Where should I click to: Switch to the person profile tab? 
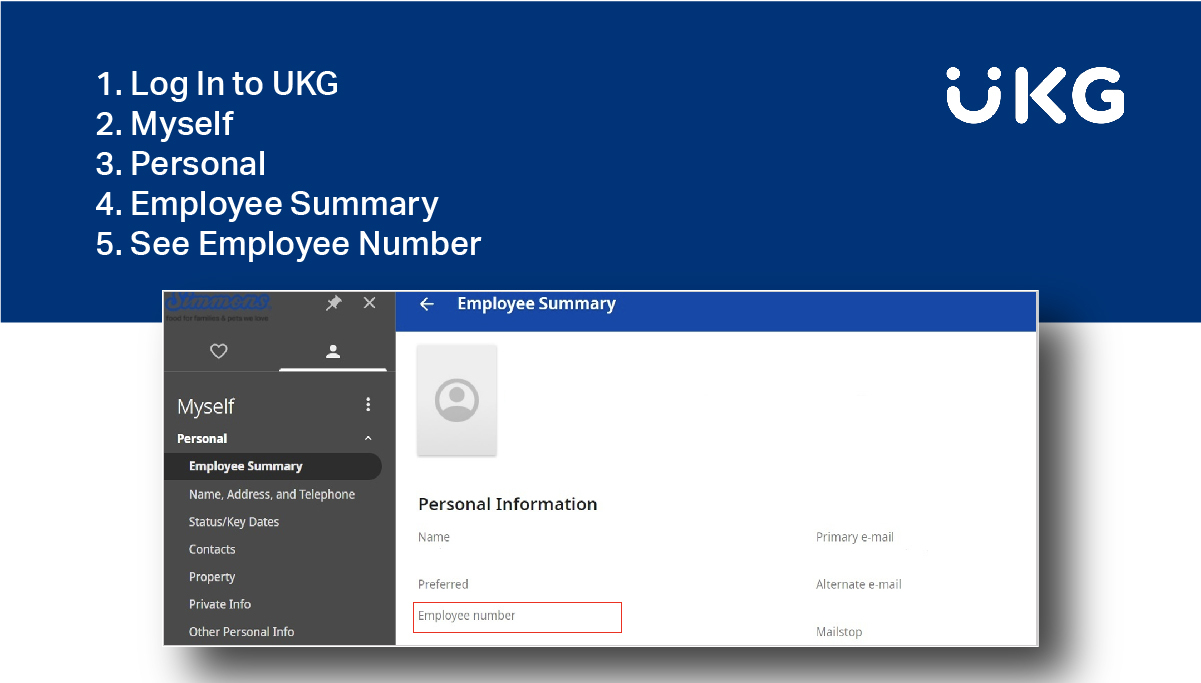point(333,351)
